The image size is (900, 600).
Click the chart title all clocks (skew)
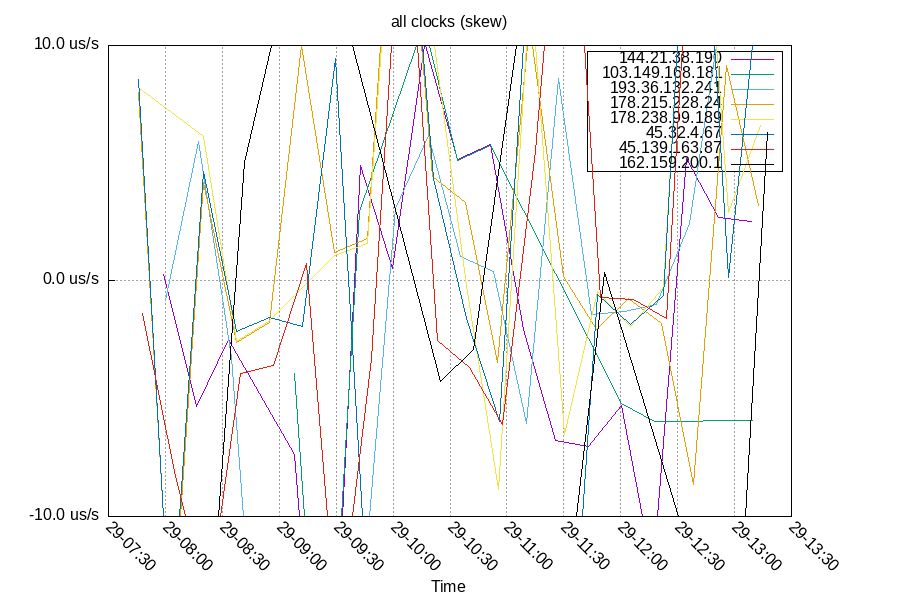pyautogui.click(x=449, y=22)
